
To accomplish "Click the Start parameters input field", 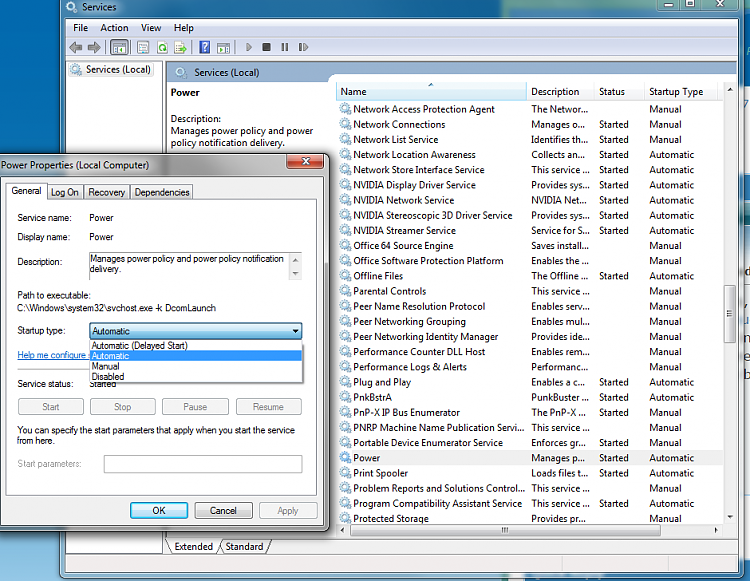I will pyautogui.click(x=203, y=463).
